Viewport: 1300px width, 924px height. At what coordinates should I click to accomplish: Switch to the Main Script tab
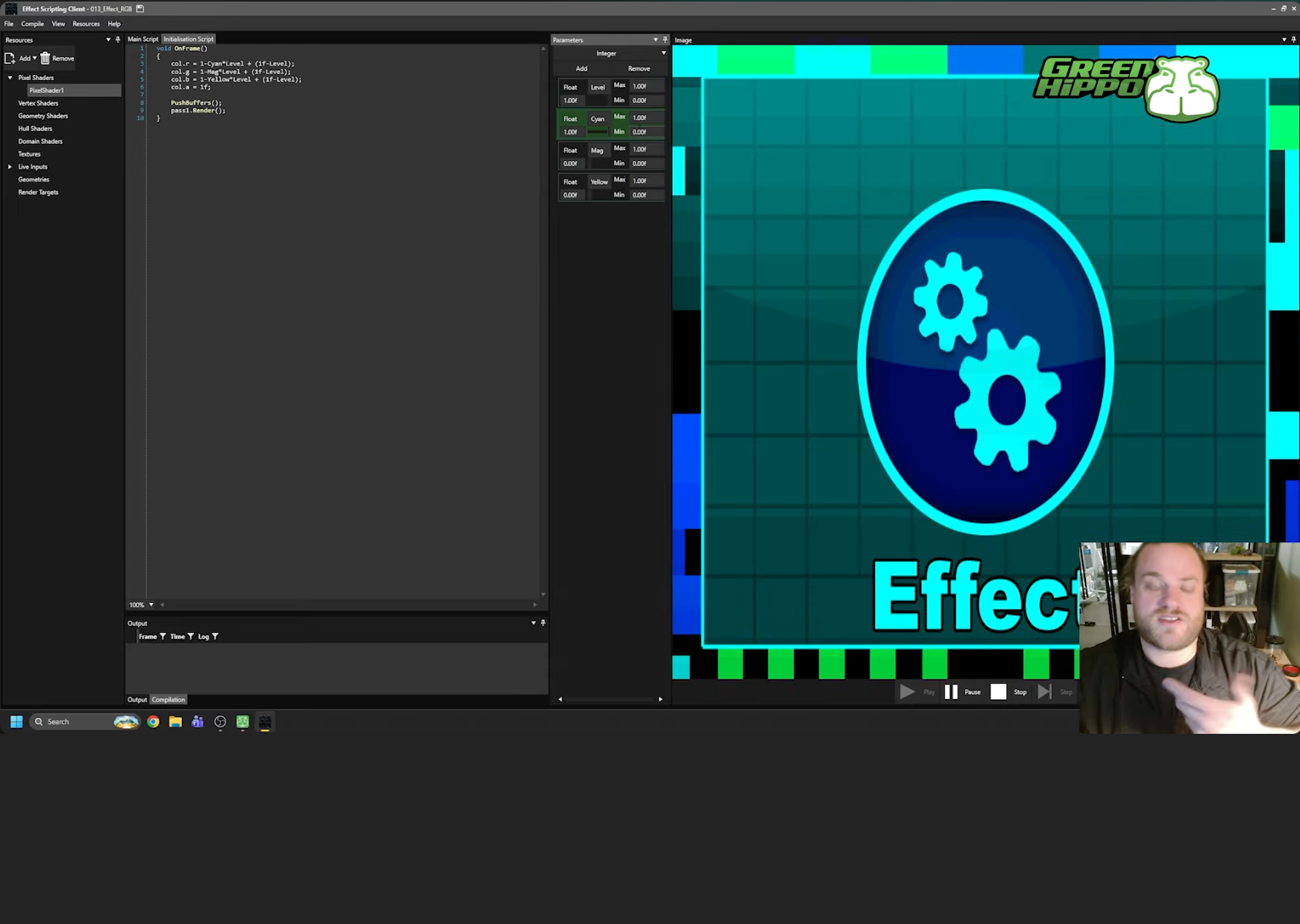[142, 38]
